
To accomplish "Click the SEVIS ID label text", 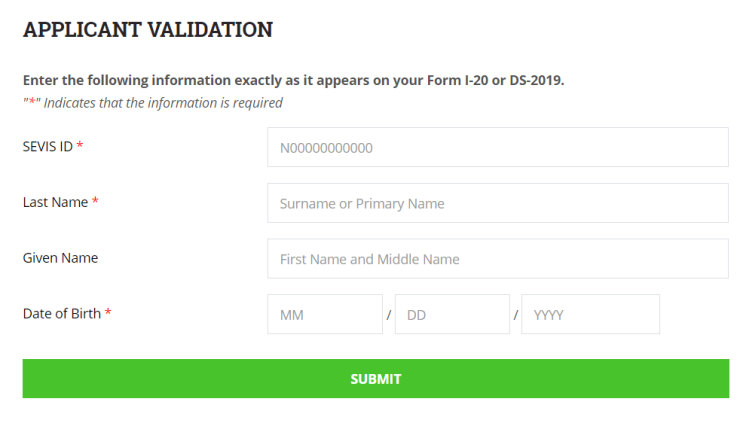I will [x=48, y=146].
